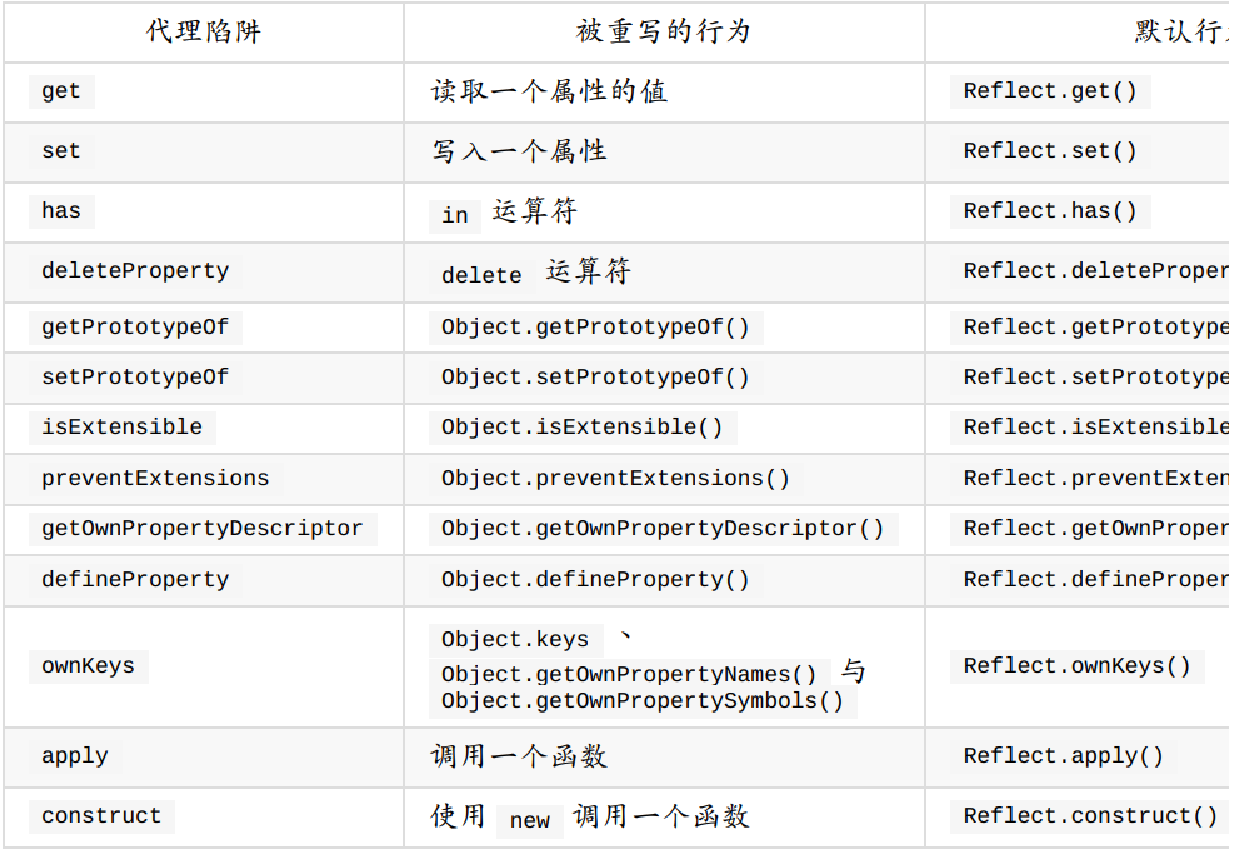This screenshot has width=1233, height=851.
Task: Click the isExtensible trap label
Action: [x=122, y=427]
